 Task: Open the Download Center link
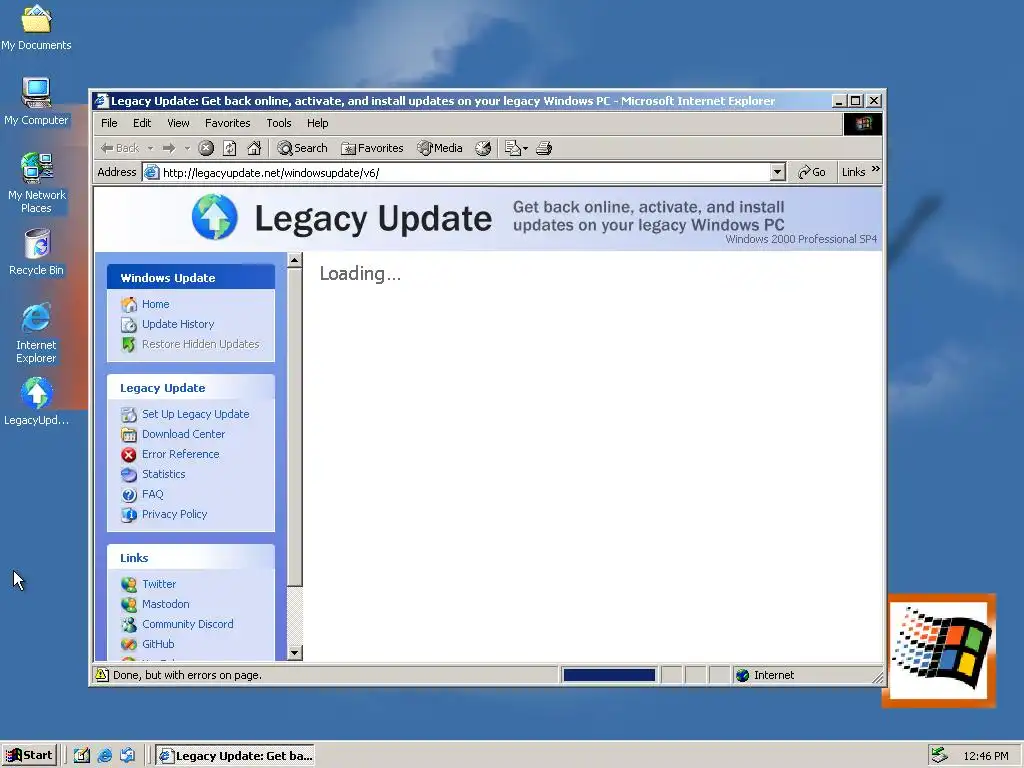184,434
